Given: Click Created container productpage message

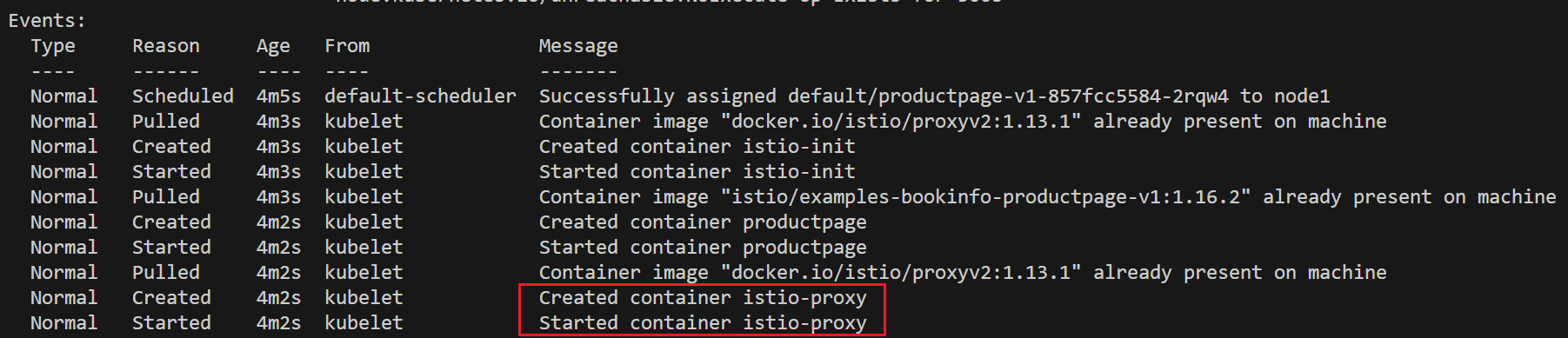Looking at the screenshot, I should (703, 222).
